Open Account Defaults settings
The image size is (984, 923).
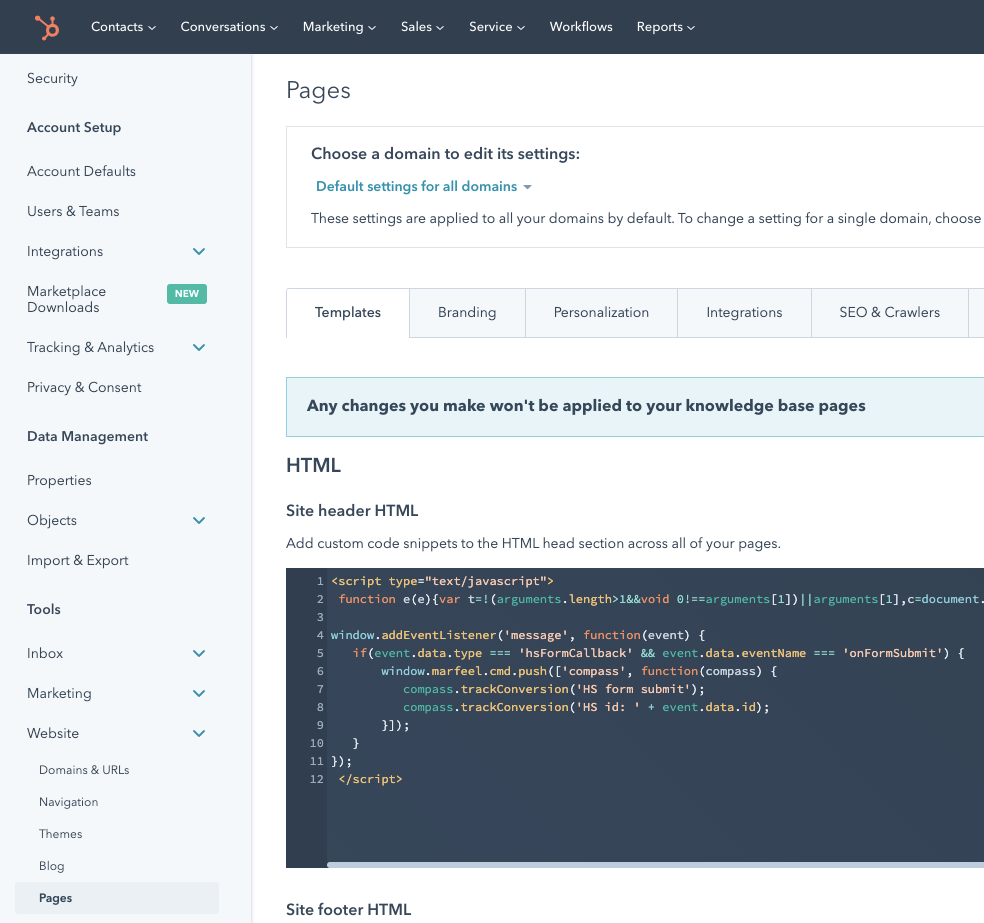(x=81, y=171)
